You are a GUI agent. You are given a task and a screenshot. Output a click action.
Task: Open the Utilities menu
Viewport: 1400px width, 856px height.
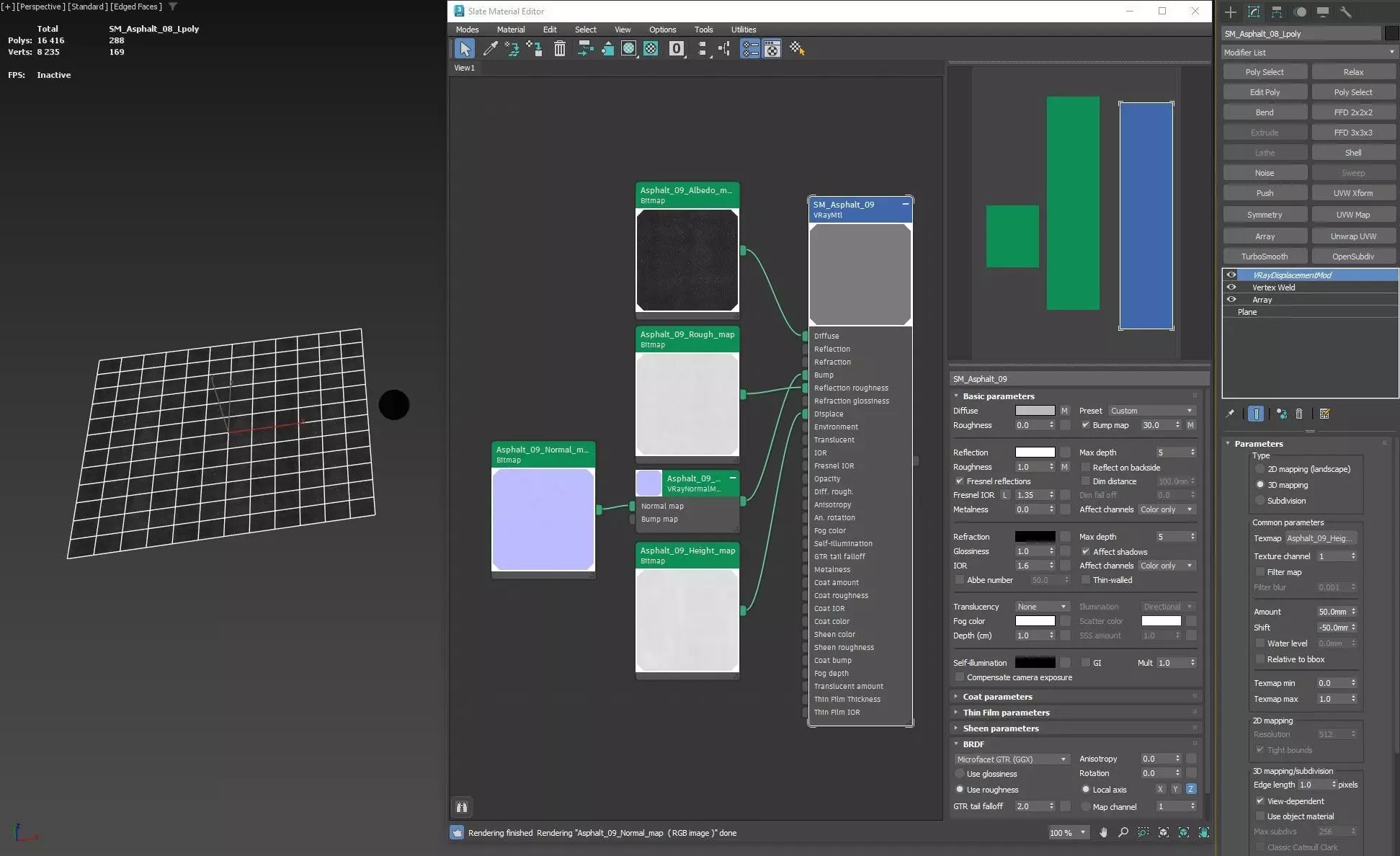(x=743, y=30)
